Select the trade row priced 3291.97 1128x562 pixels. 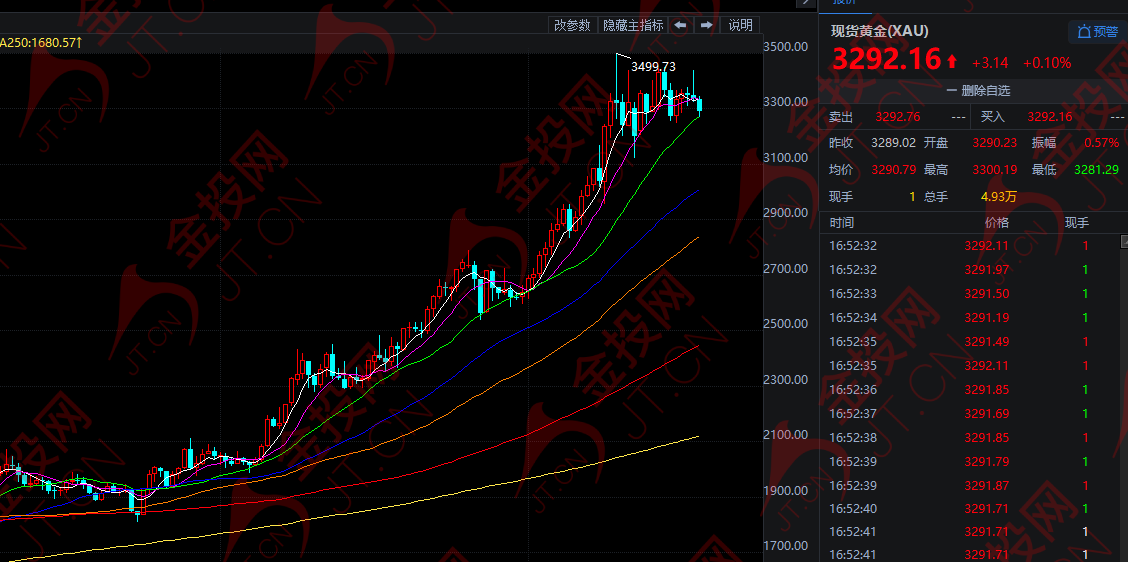pos(969,270)
